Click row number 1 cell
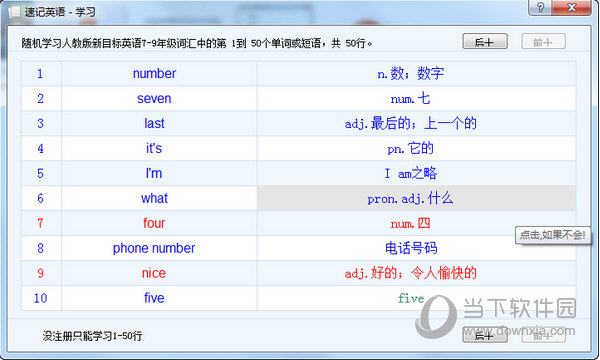Screen dimensions: 600x360 (41, 73)
